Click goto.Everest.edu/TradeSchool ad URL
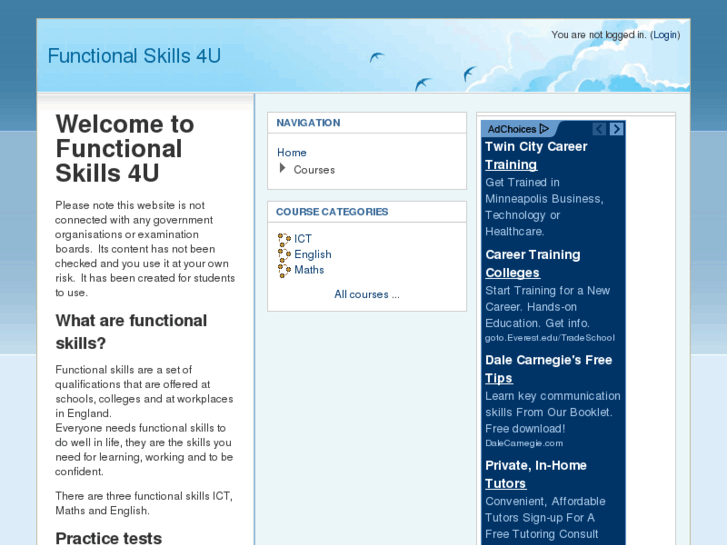The height and width of the screenshot is (545, 727). [x=550, y=338]
